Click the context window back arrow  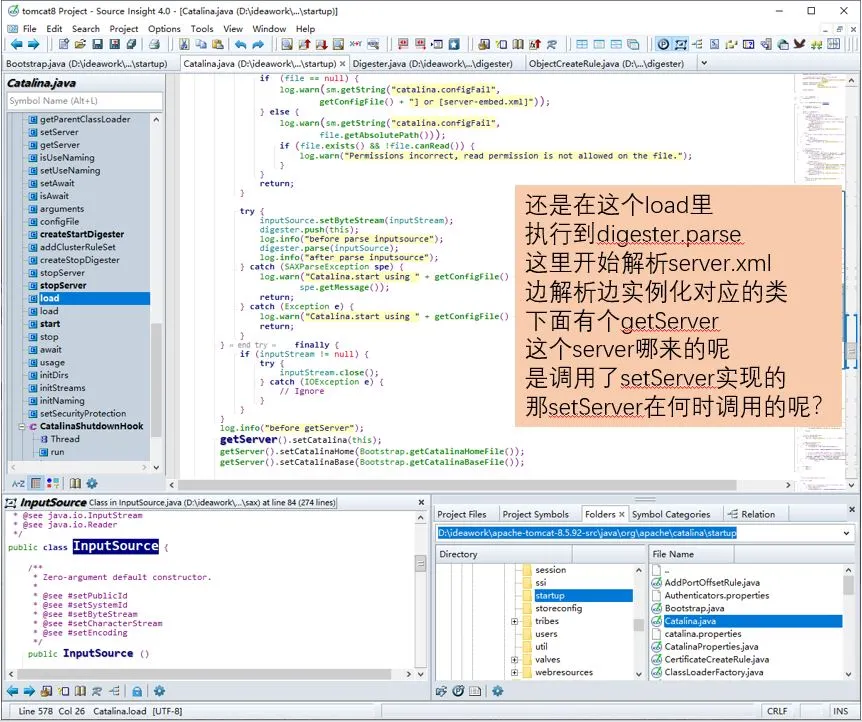(x=13, y=691)
